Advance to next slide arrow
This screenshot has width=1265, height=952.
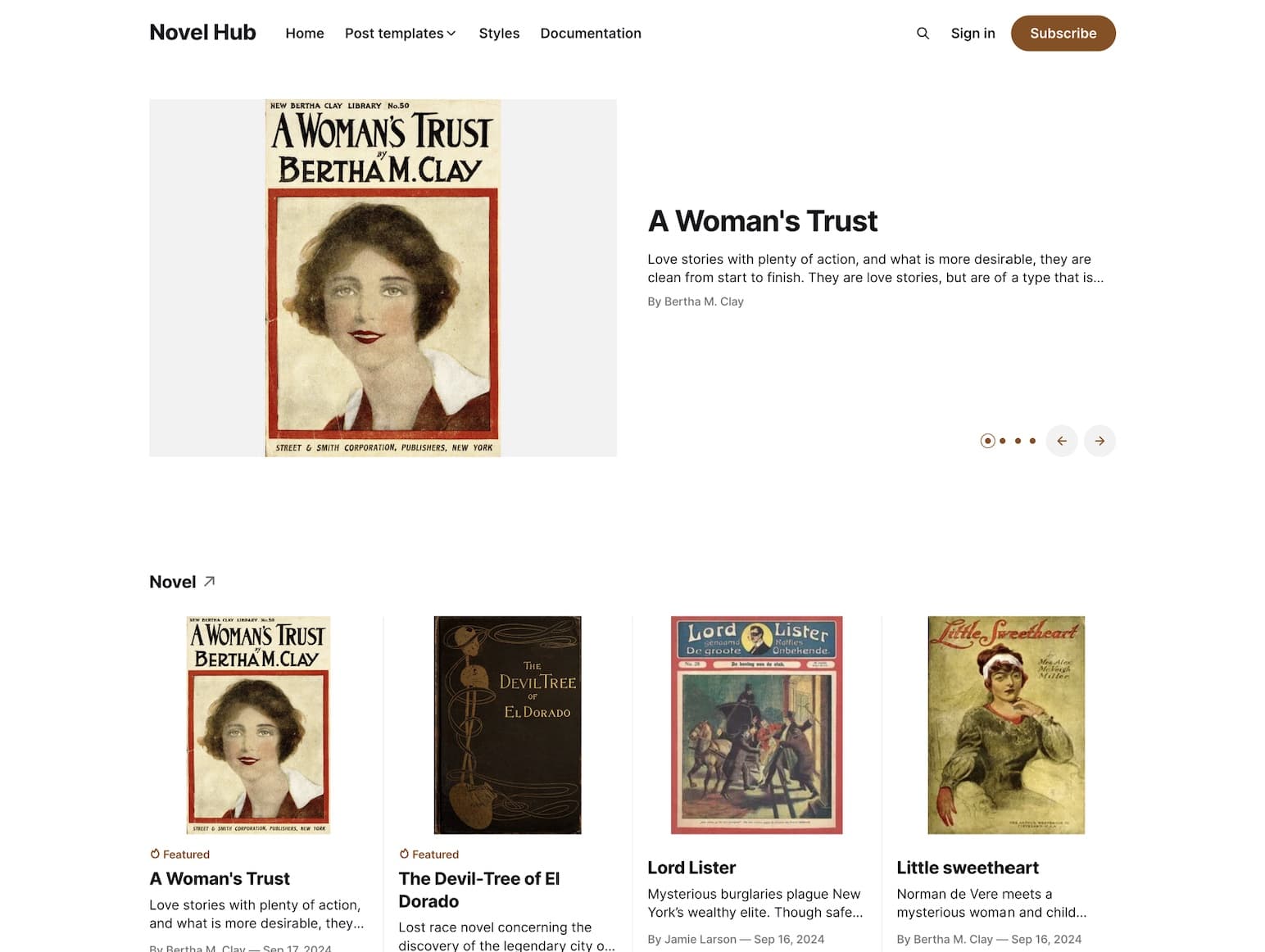(1100, 441)
